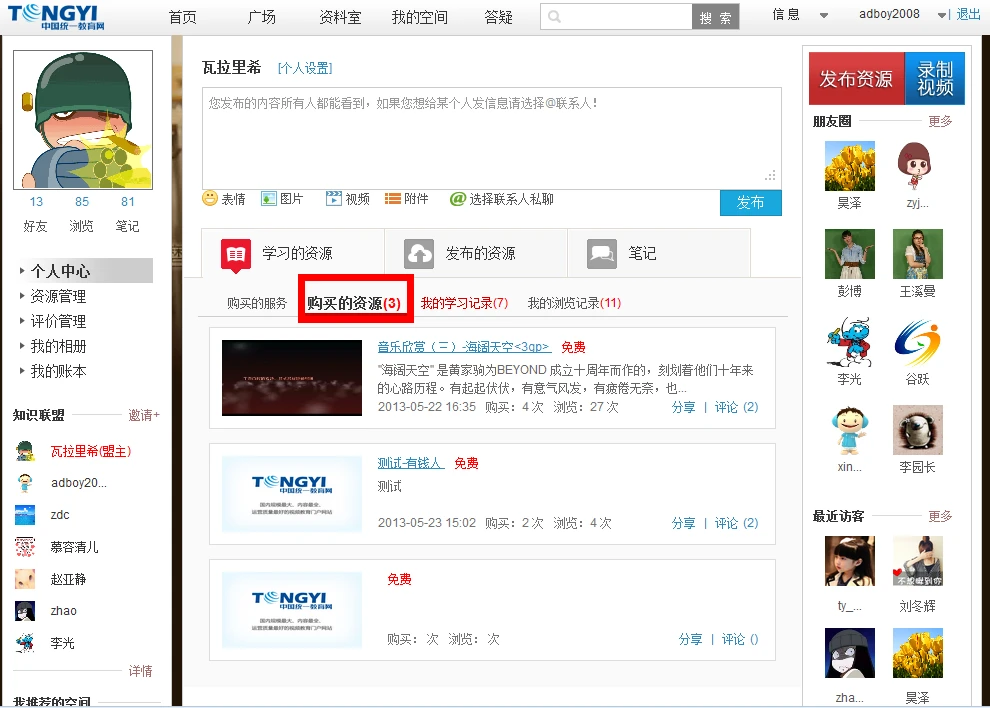This screenshot has width=990, height=708.
Task: Open friend 王溪曼's avatar
Action: [x=917, y=254]
